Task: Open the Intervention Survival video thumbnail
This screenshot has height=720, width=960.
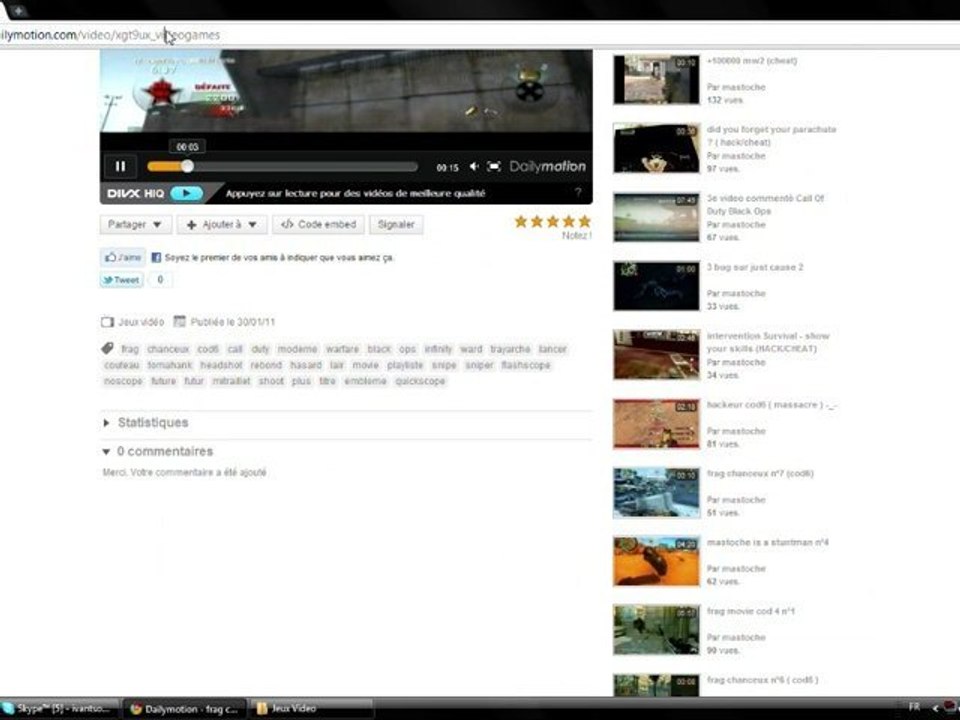Action: [x=656, y=355]
